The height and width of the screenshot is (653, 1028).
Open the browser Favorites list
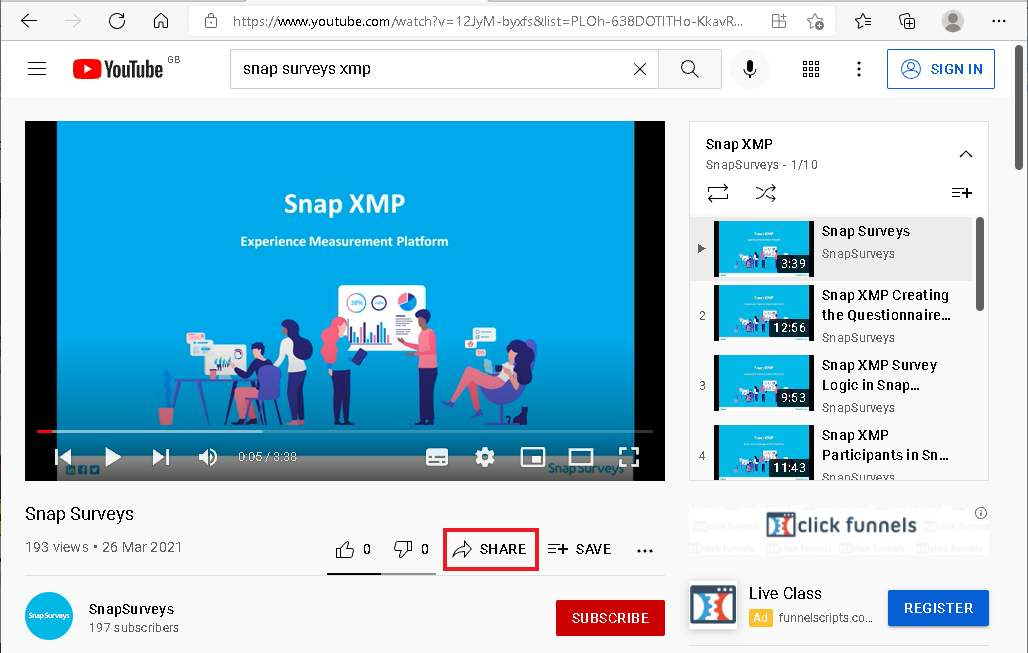863,21
